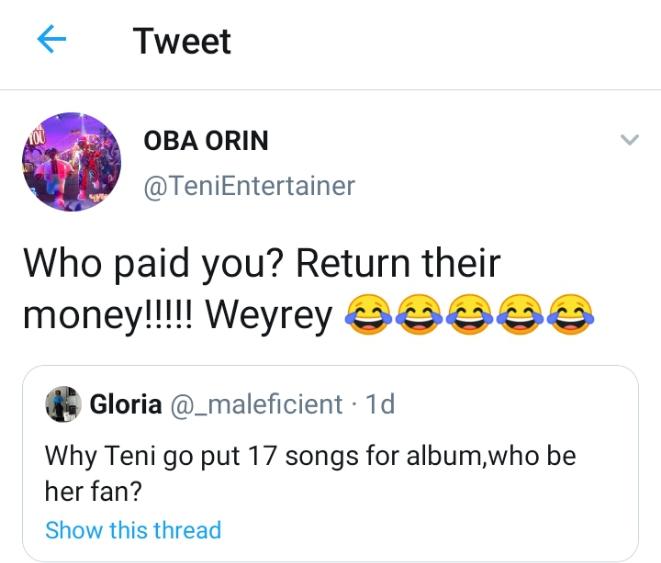Click the "Tweet" header title
The image size is (661, 563).
[181, 41]
